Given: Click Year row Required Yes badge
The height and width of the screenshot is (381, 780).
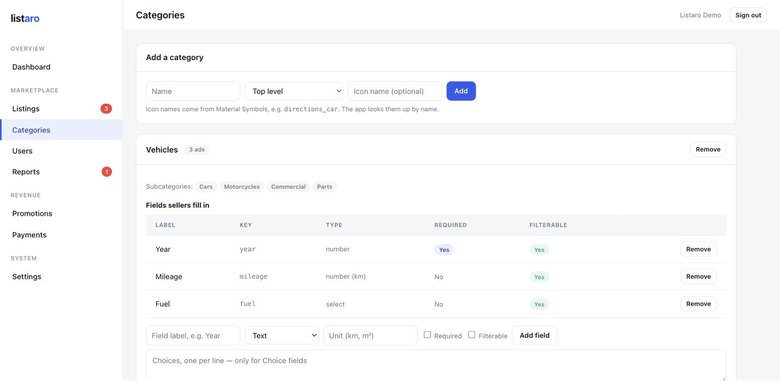Looking at the screenshot, I should pos(444,250).
